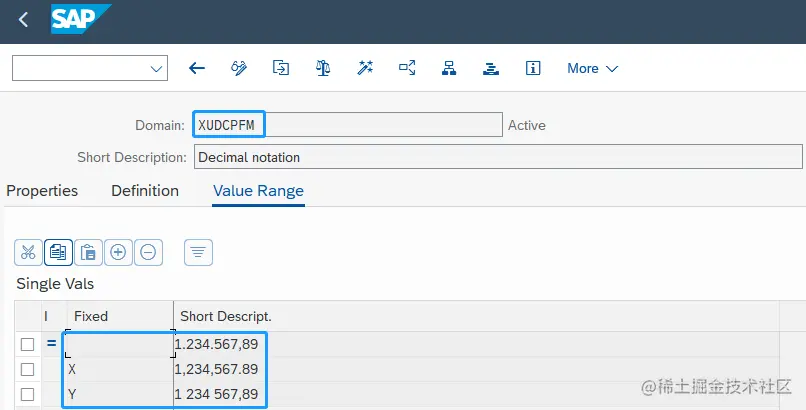
Task: Click the Domain name input field
Action: [x=348, y=125]
